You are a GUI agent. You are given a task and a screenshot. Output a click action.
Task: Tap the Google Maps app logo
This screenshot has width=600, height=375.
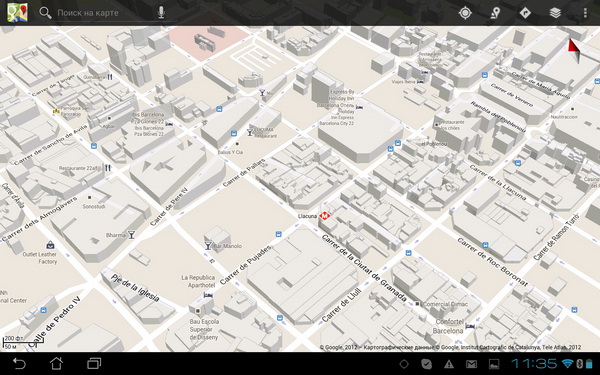click(x=17, y=13)
